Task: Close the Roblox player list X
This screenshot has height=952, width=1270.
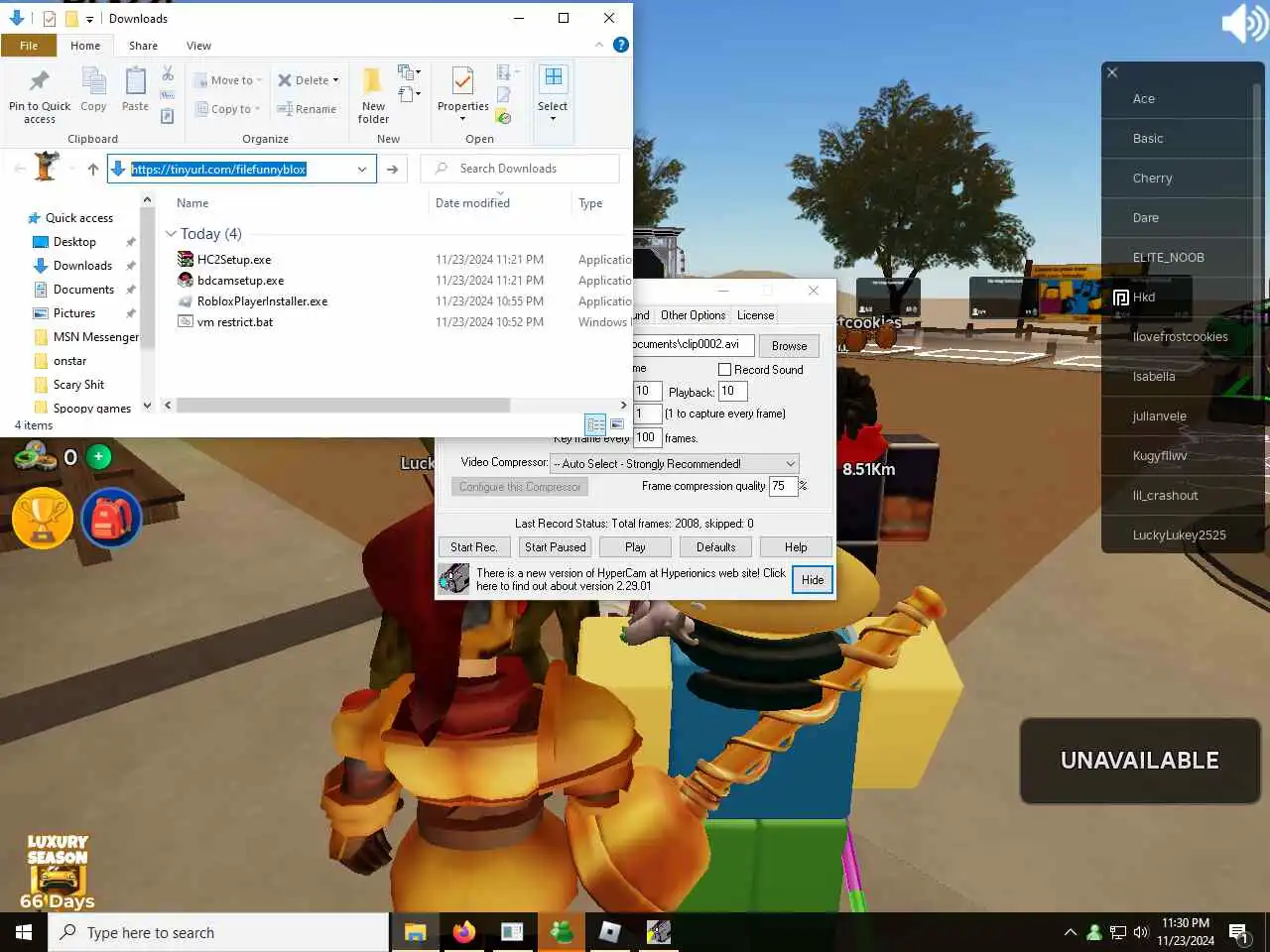Action: [x=1112, y=72]
